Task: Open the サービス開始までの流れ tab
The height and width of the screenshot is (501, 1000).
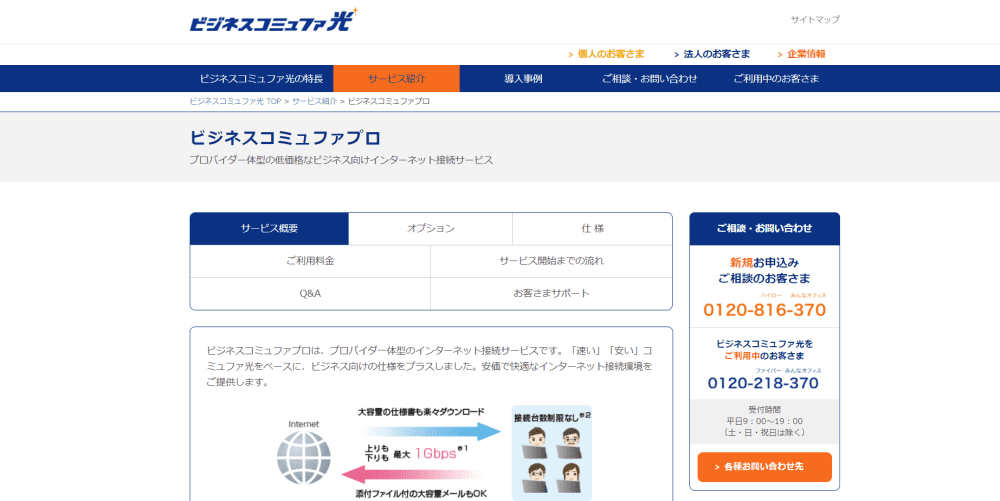Action: point(551,261)
